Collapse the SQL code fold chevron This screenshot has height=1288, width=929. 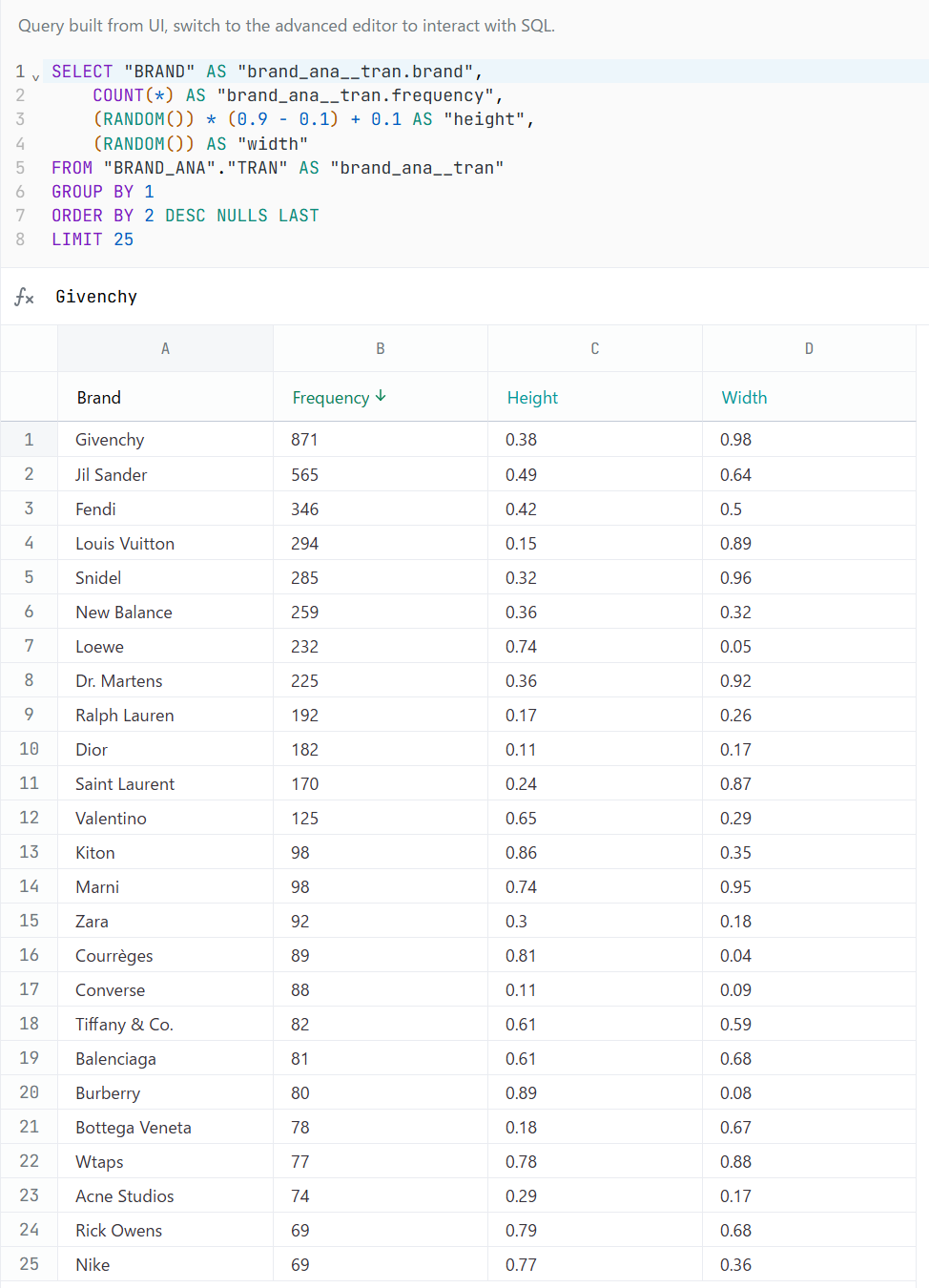[36, 77]
